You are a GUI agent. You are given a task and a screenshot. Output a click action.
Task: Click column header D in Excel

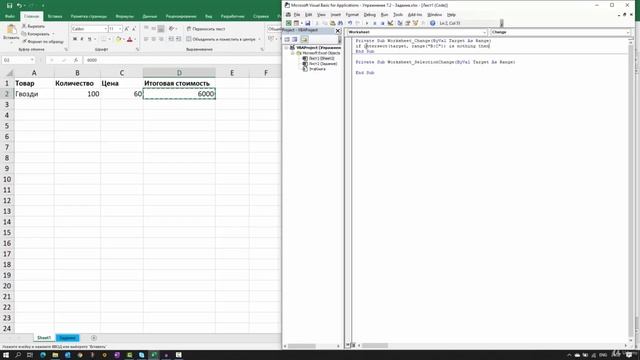coord(179,73)
